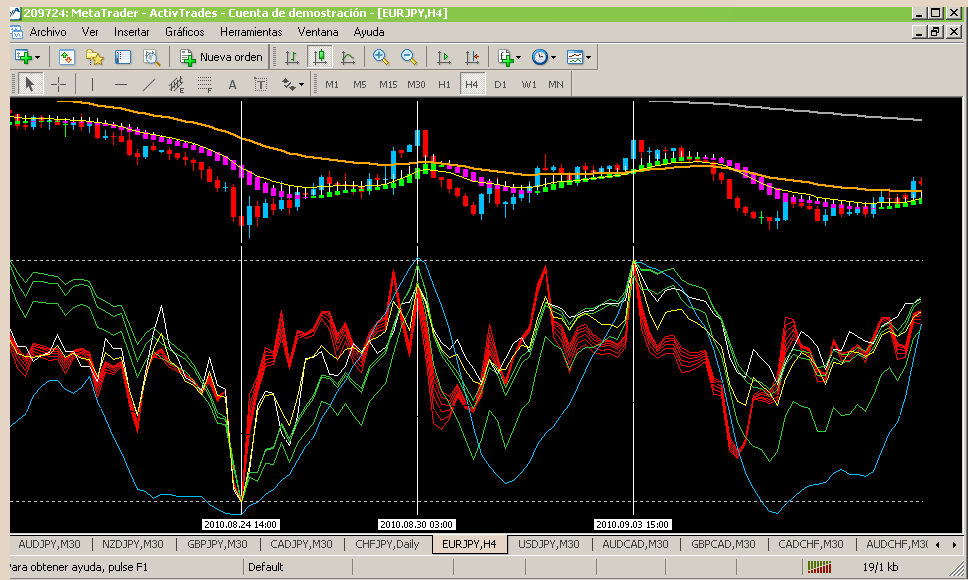The height and width of the screenshot is (580, 968).
Task: Toggle candlestick chart mode
Action: click(319, 58)
